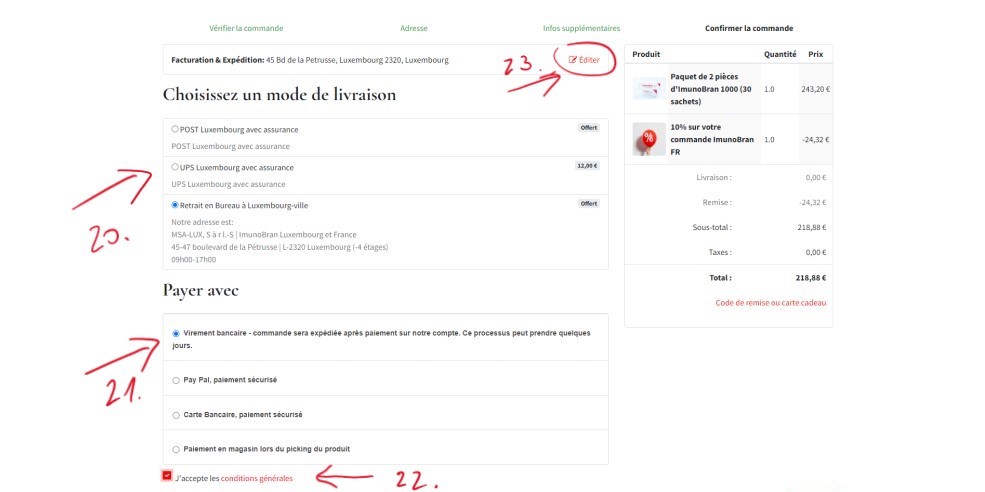Toggle the J'accepte les conditions checkbox
Screen dimensions: 985x492
(x=167, y=477)
